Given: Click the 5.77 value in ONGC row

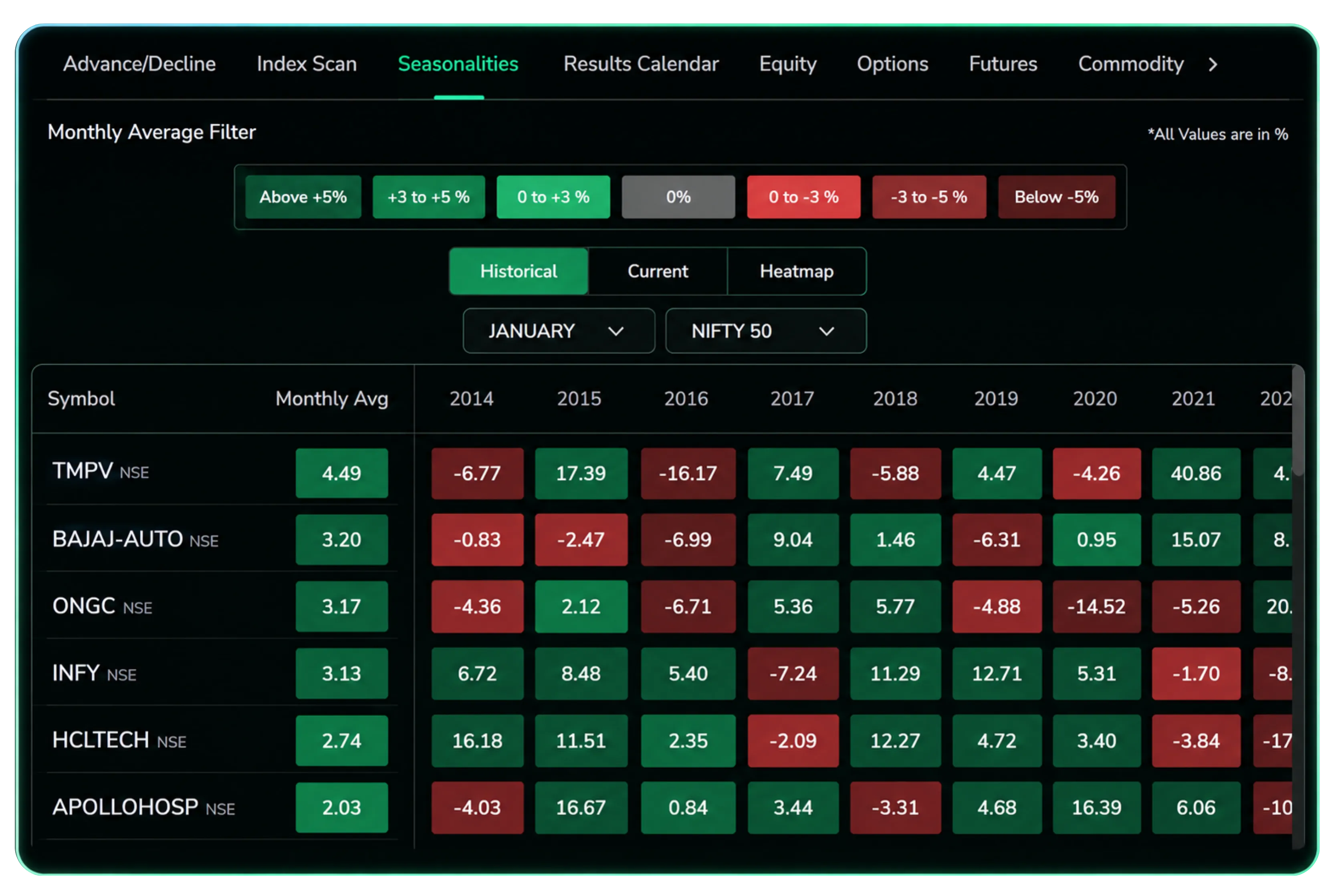Looking at the screenshot, I should coord(895,606).
